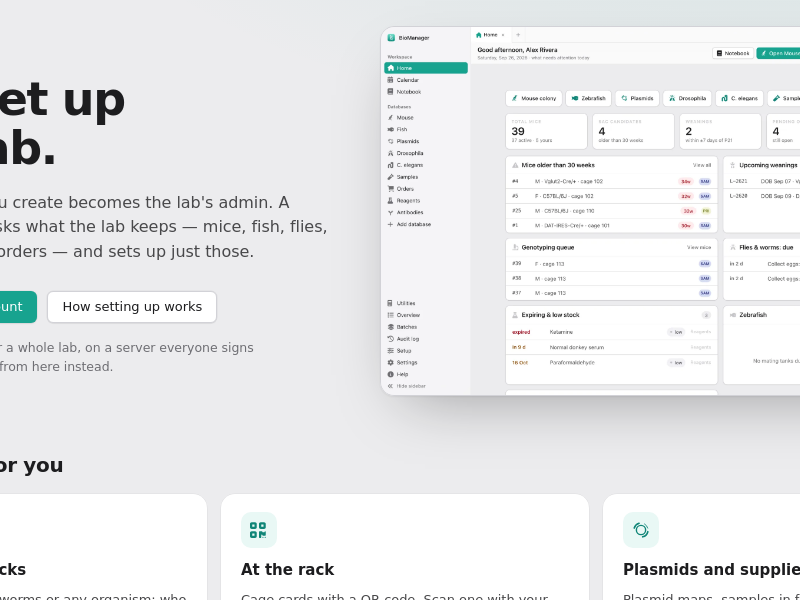Image resolution: width=800 pixels, height=600 pixels.
Task: Click the Paraformaldehyde row in Expiring & low stock
Action: coord(611,363)
